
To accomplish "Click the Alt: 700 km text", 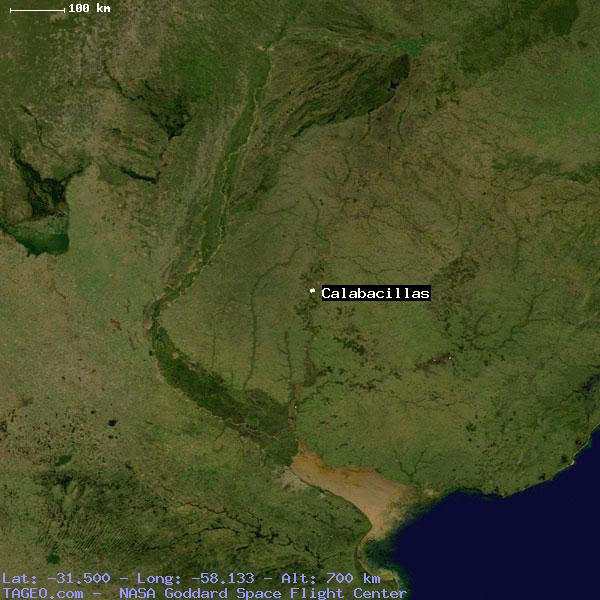I will click(331, 578).
